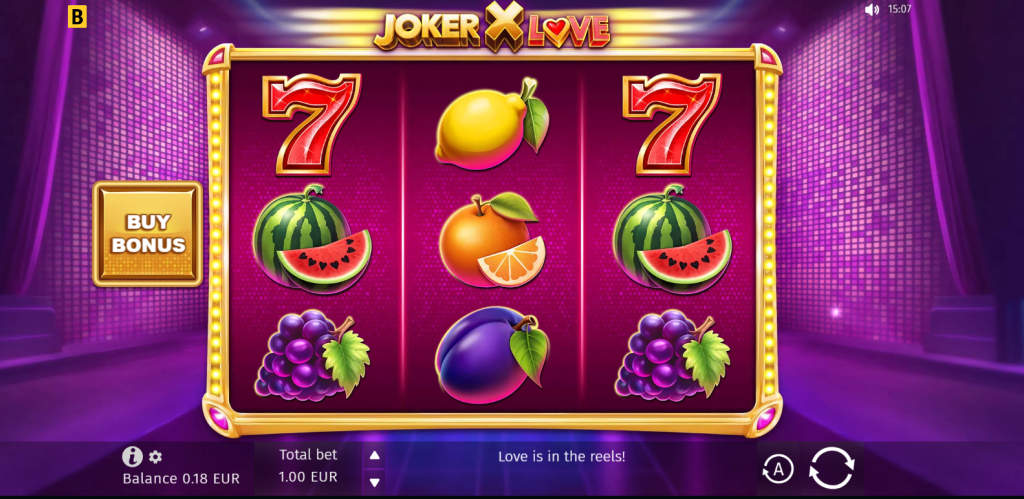Enable autoplay with the A icon

[778, 469]
